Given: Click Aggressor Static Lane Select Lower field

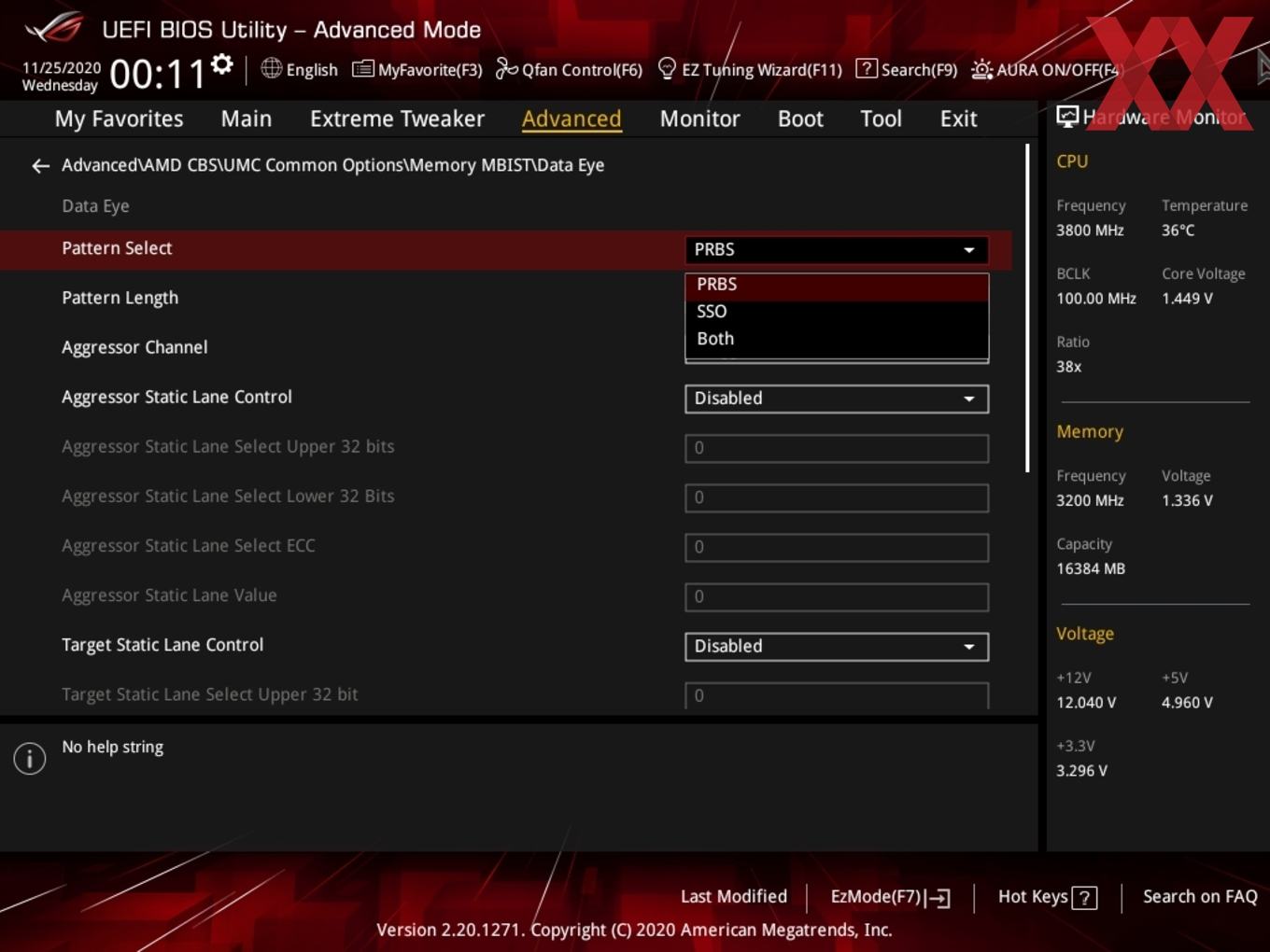Looking at the screenshot, I should click(837, 497).
